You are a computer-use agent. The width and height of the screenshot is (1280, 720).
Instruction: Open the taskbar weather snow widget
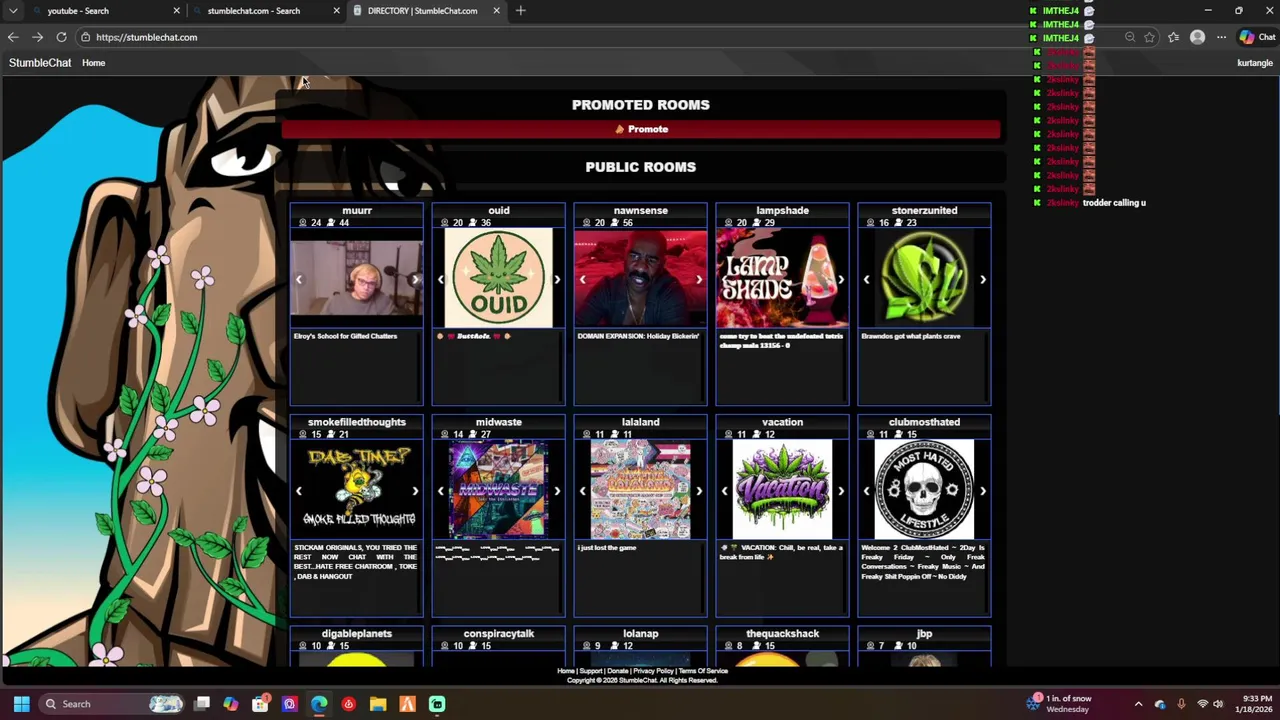pos(1060,704)
